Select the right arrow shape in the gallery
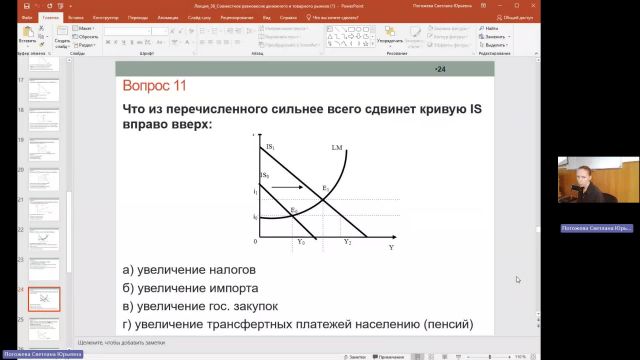Screen dimensions: 640x360 351,36
